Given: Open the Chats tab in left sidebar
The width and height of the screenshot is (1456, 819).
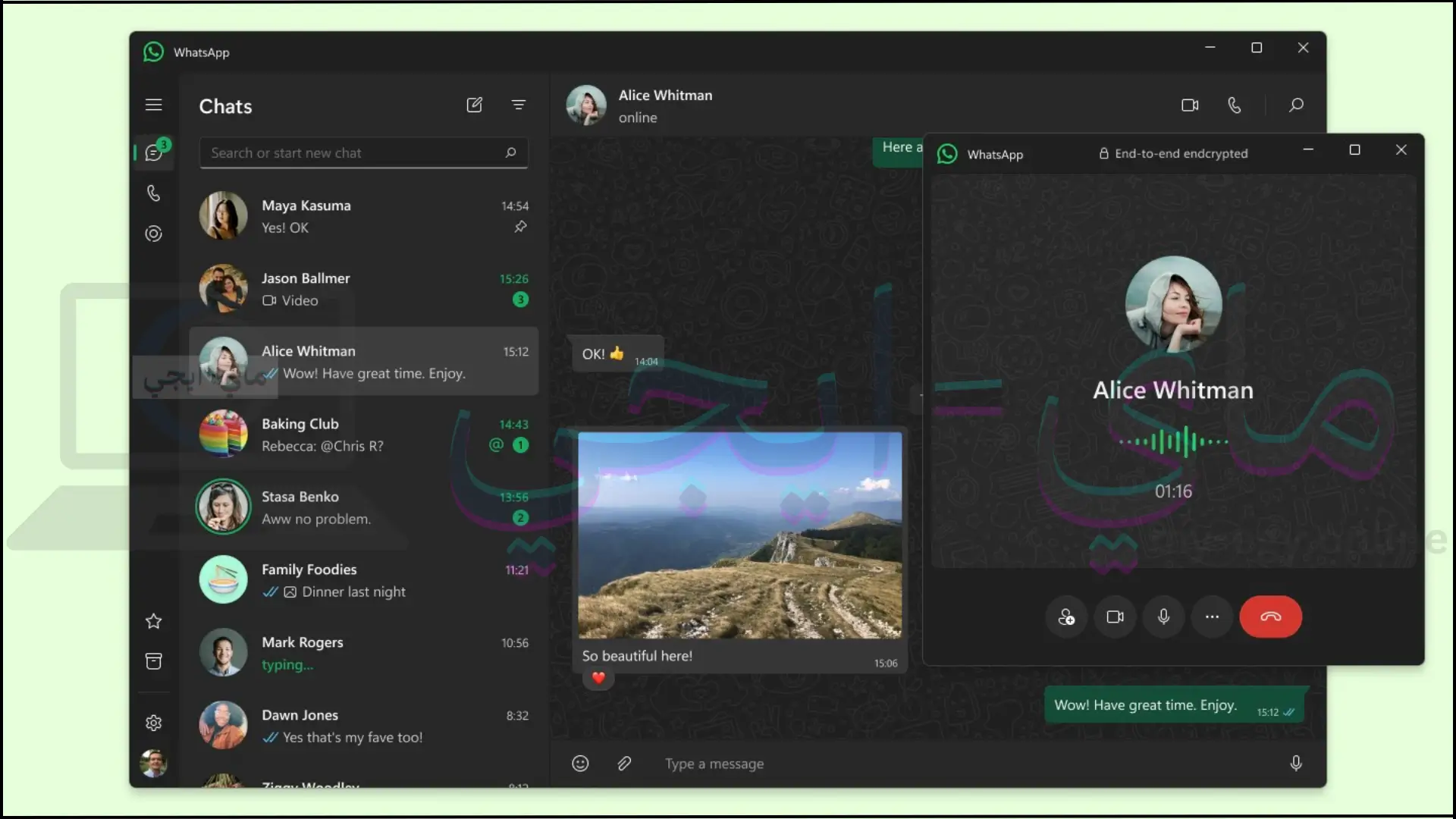Looking at the screenshot, I should point(154,152).
